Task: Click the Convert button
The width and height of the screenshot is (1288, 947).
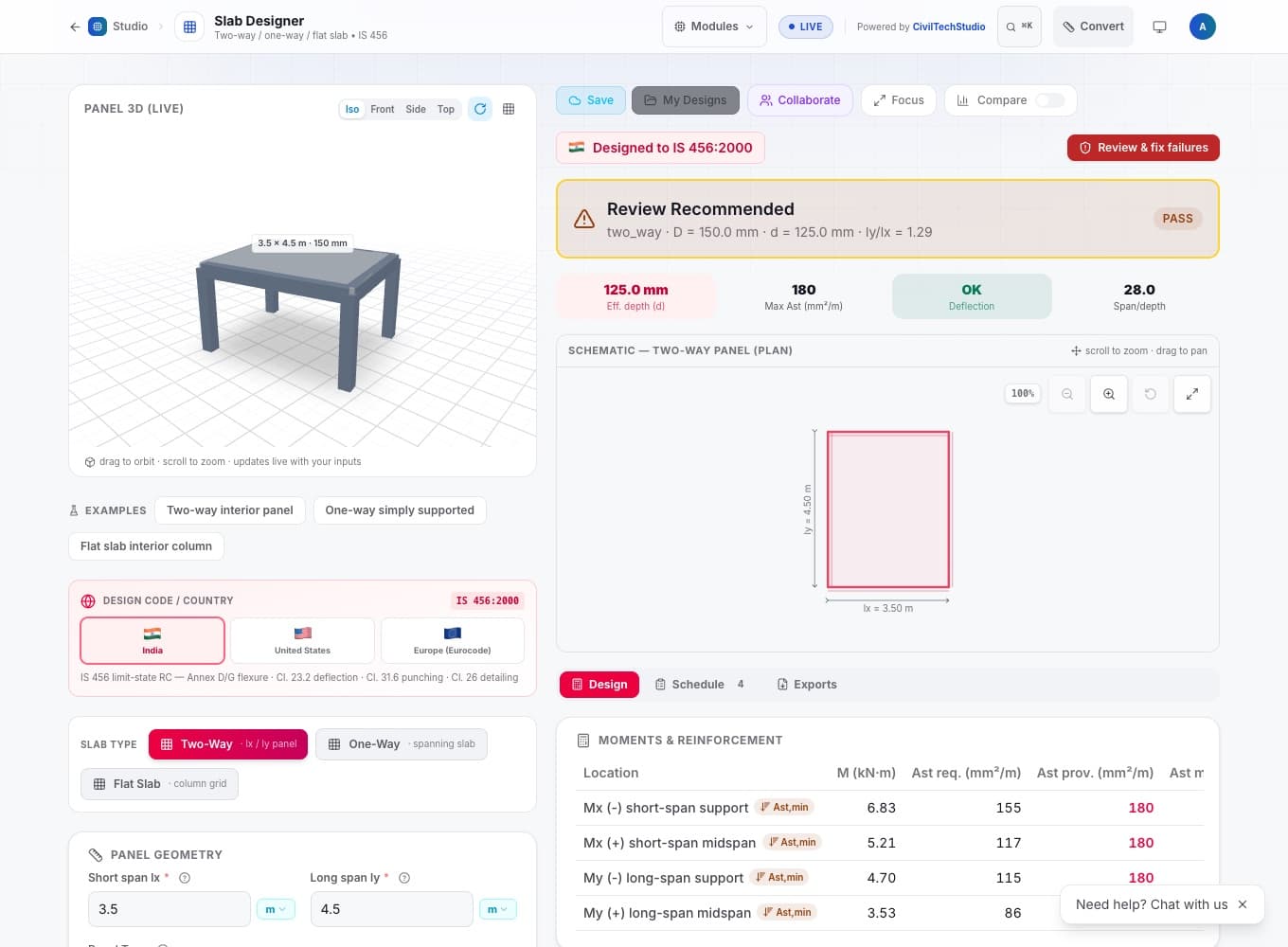Action: [x=1093, y=27]
